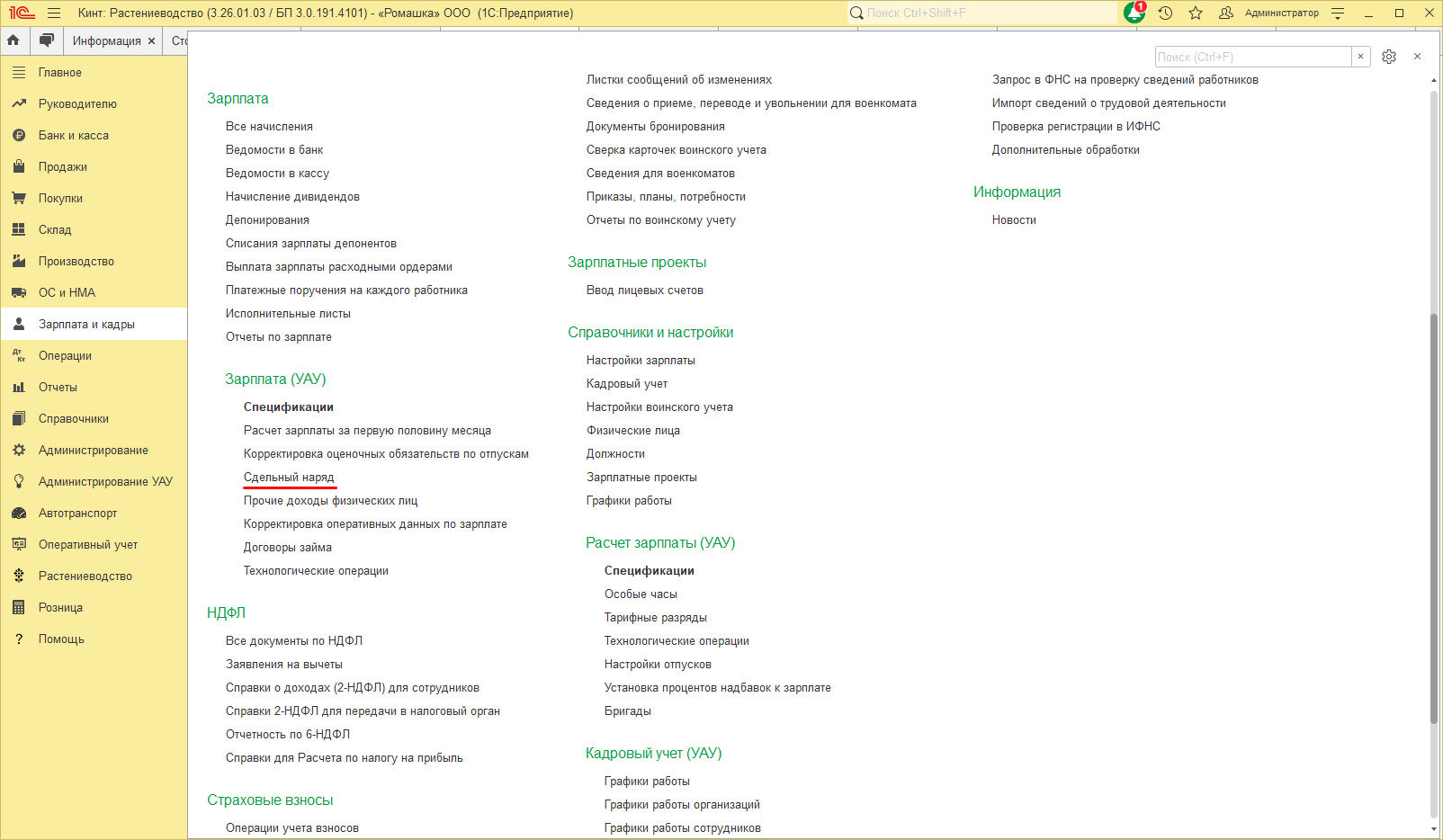Open Отчеты по зарплате link
The image size is (1443, 840).
tap(279, 337)
